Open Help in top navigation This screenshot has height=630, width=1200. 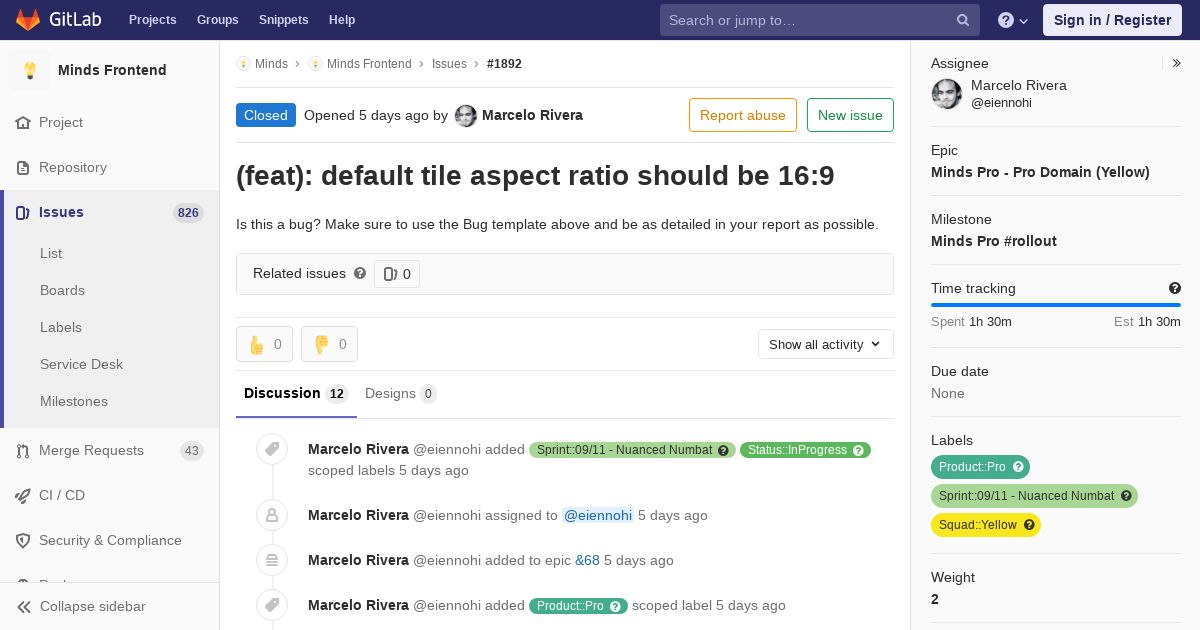point(342,20)
